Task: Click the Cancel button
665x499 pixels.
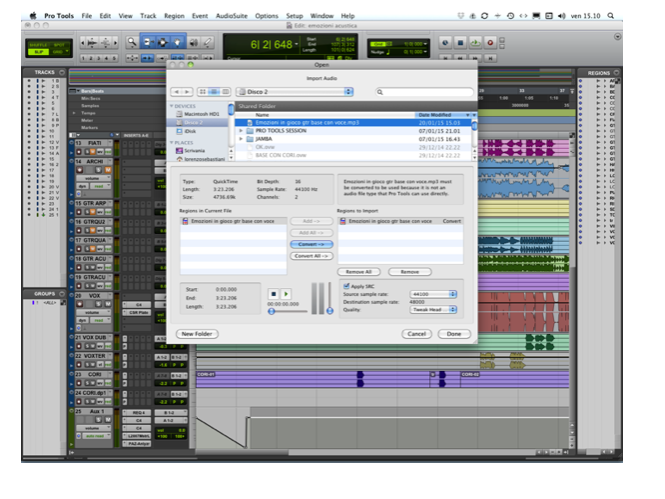Action: pos(416,334)
